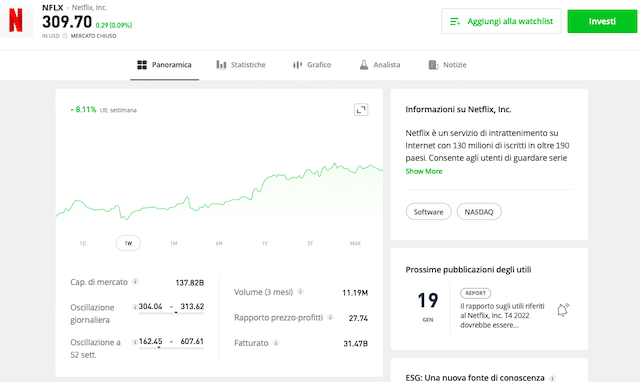
Task: Open info icon beside Volume (3 mesi)
Action: (300, 292)
